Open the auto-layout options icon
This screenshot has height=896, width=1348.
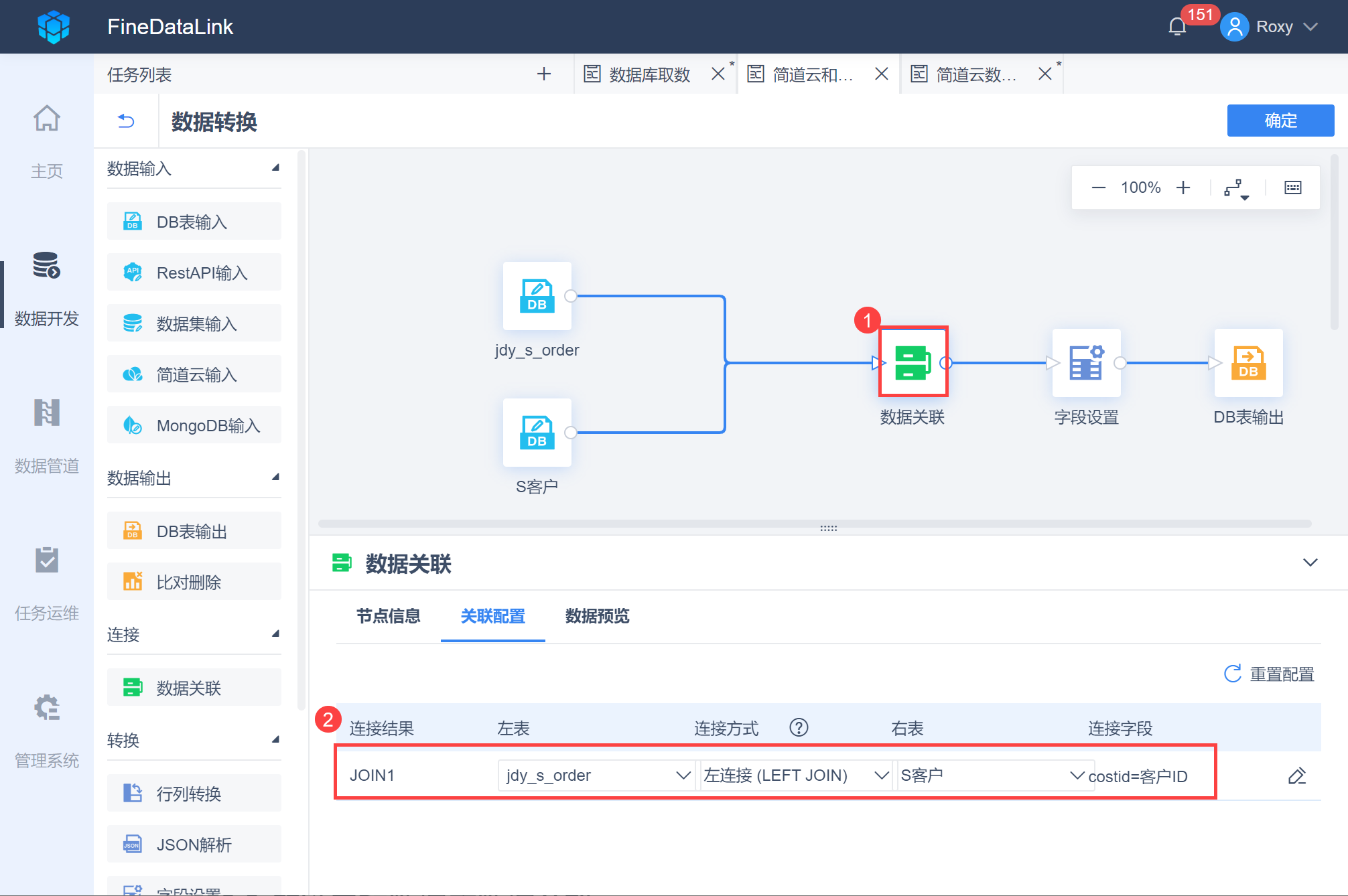[1235, 188]
